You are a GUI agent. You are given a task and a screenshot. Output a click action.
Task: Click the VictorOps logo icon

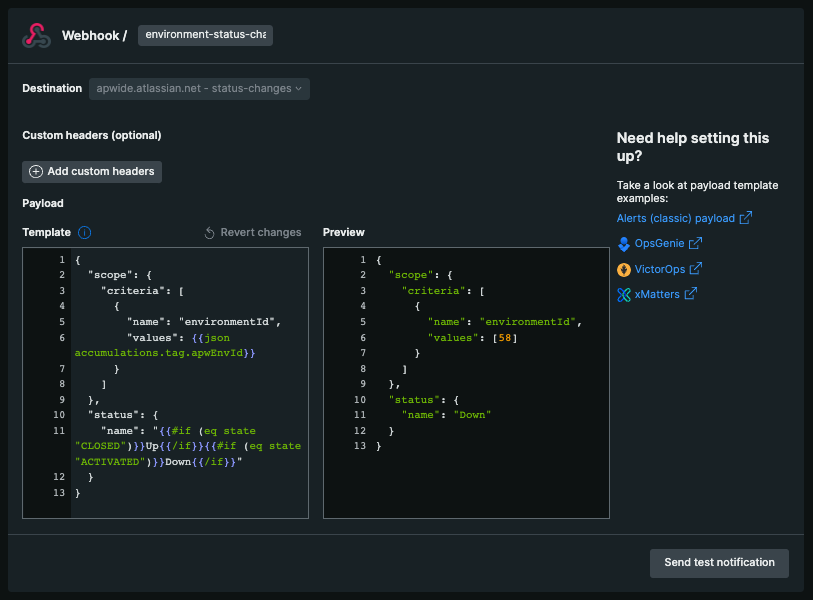coord(624,269)
